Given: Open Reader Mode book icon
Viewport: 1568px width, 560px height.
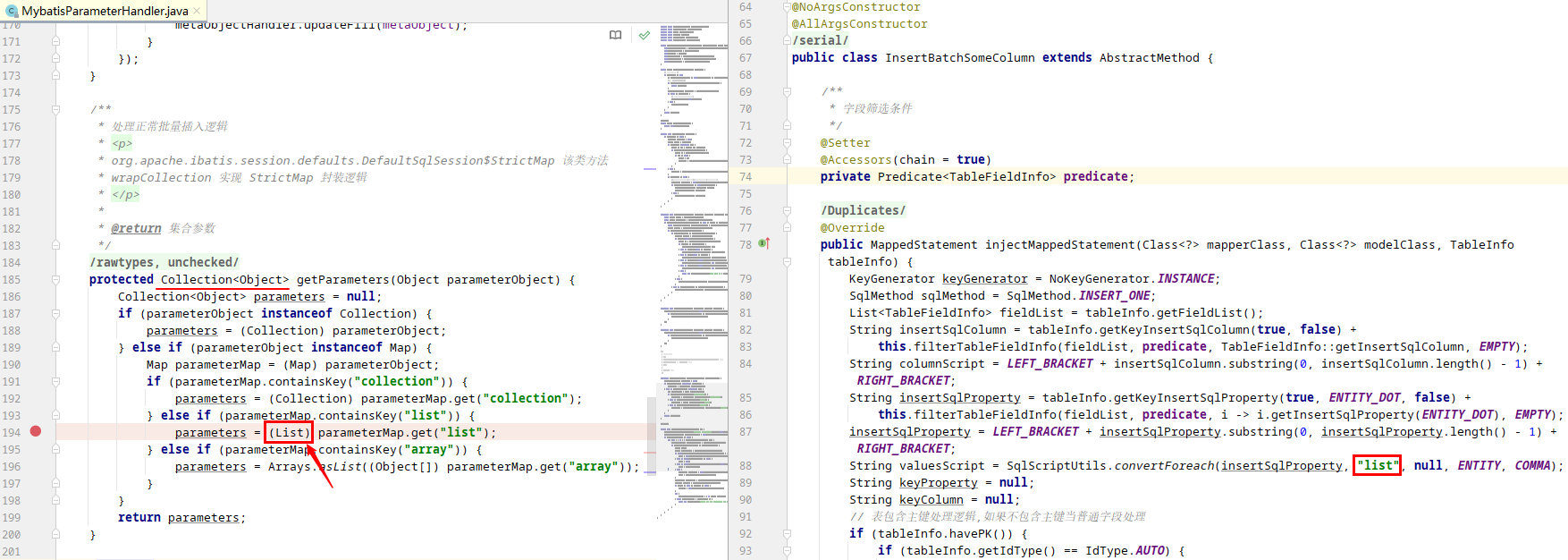Looking at the screenshot, I should point(615,36).
